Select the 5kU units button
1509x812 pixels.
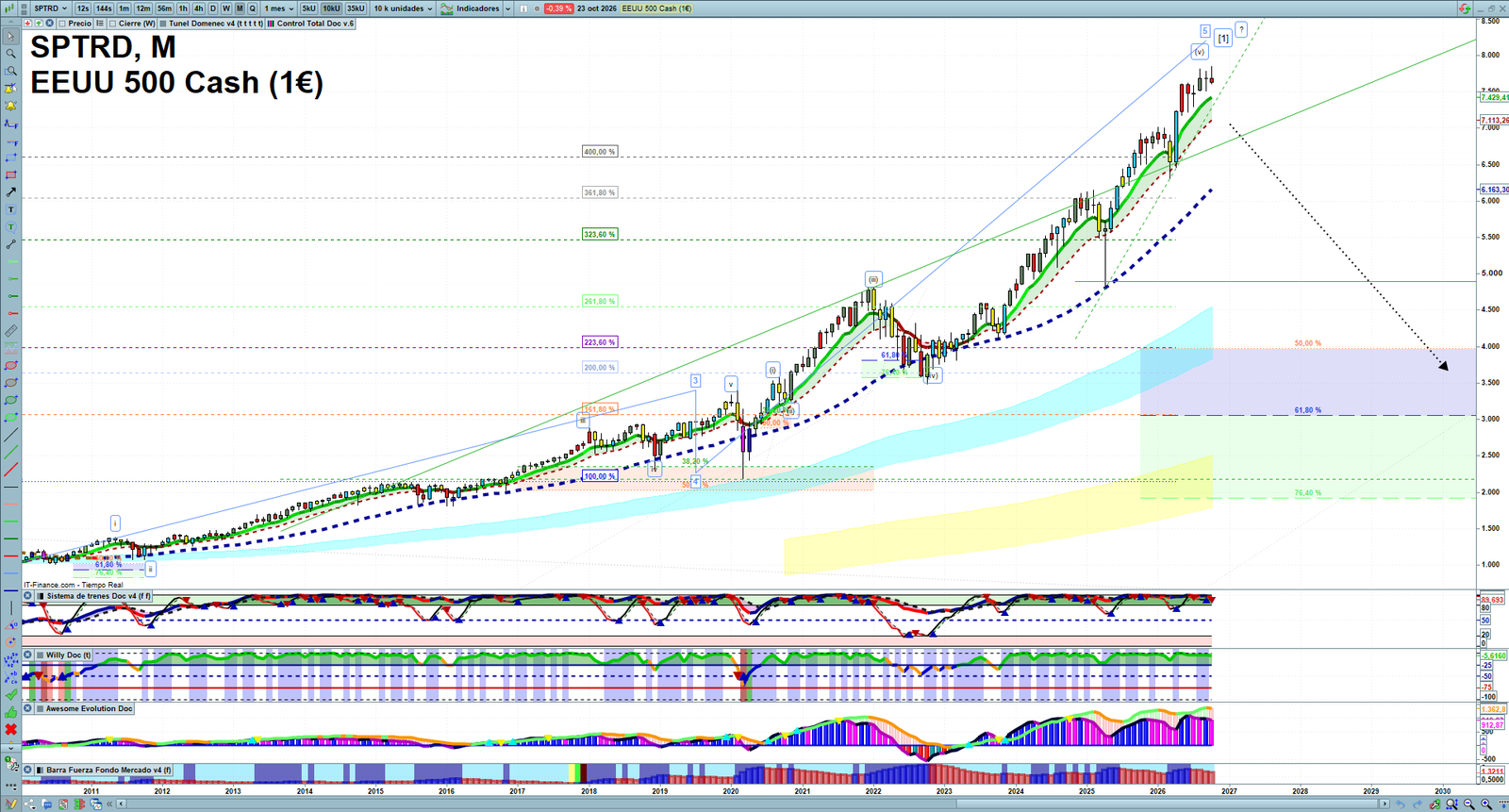(x=308, y=8)
